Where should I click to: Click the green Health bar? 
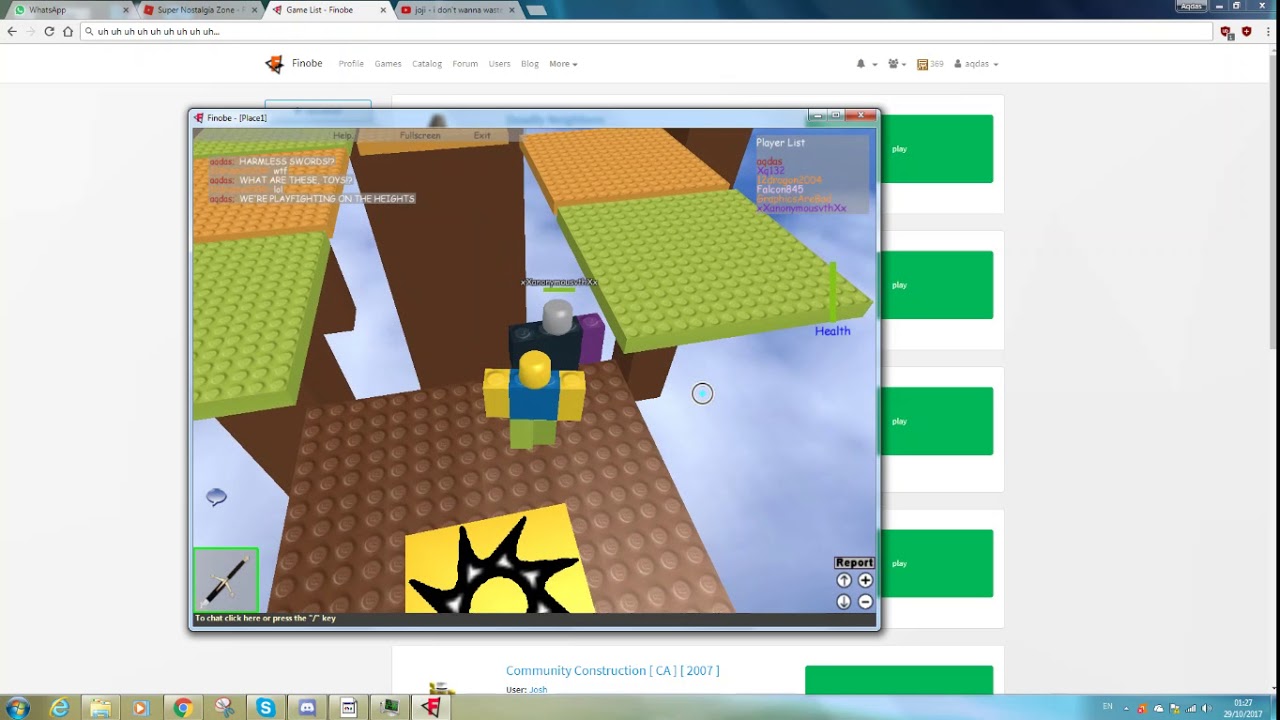(832, 292)
